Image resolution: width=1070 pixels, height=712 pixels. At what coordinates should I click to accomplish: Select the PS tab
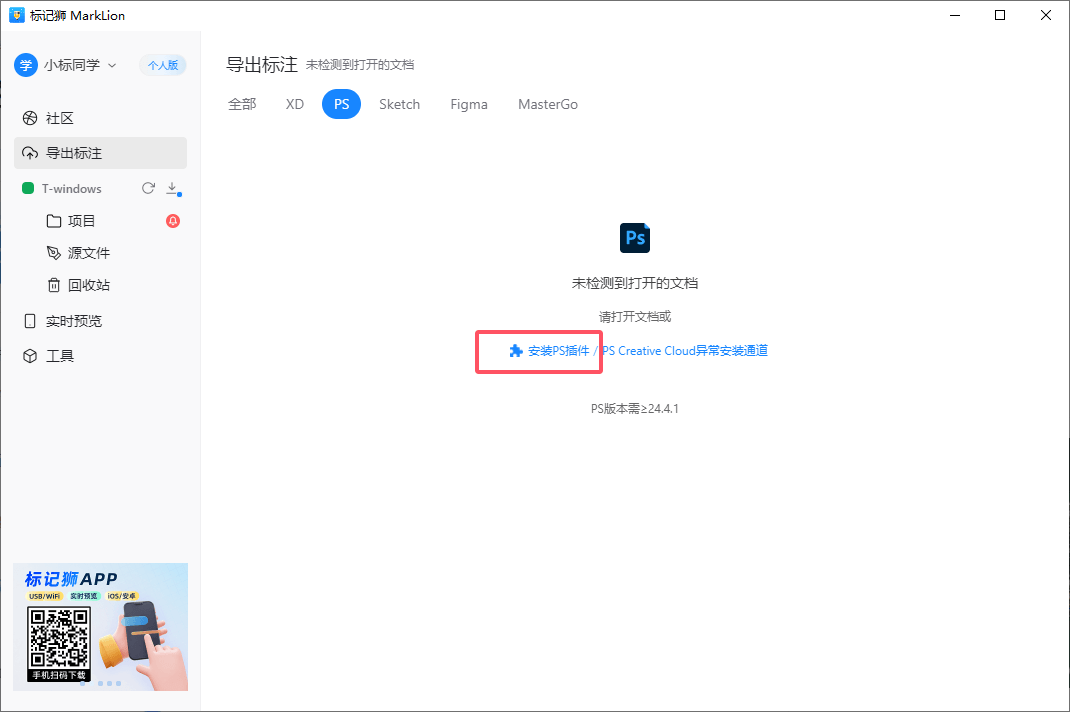pyautogui.click(x=341, y=104)
